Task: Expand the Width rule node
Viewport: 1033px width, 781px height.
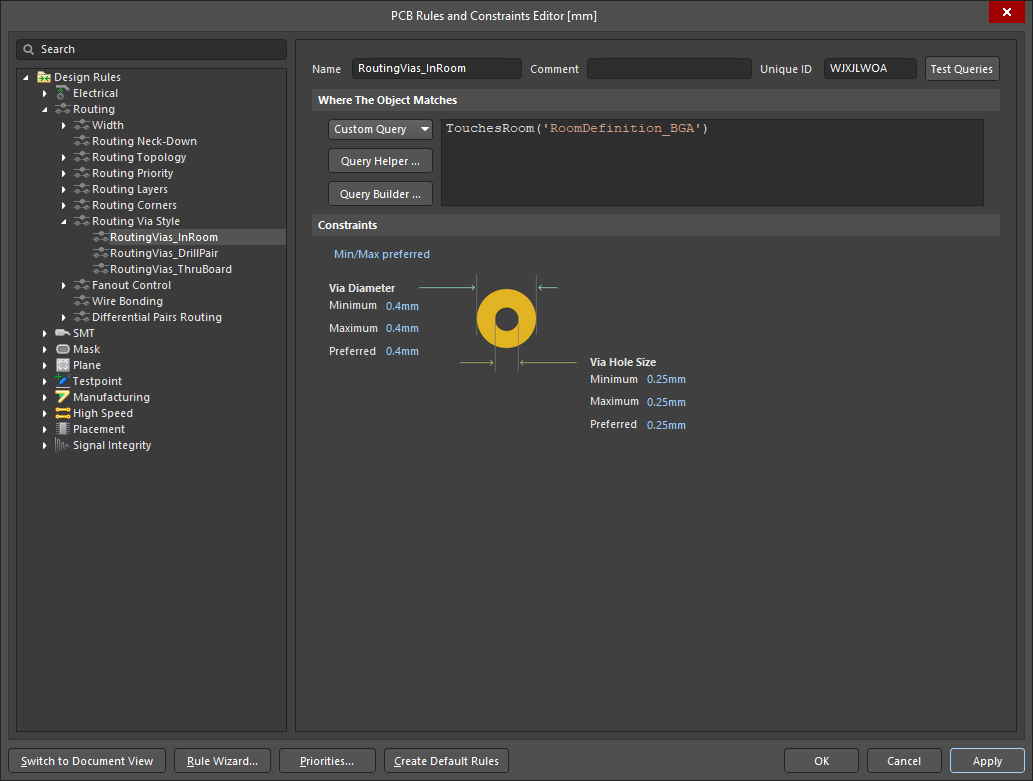Action: tap(64, 125)
